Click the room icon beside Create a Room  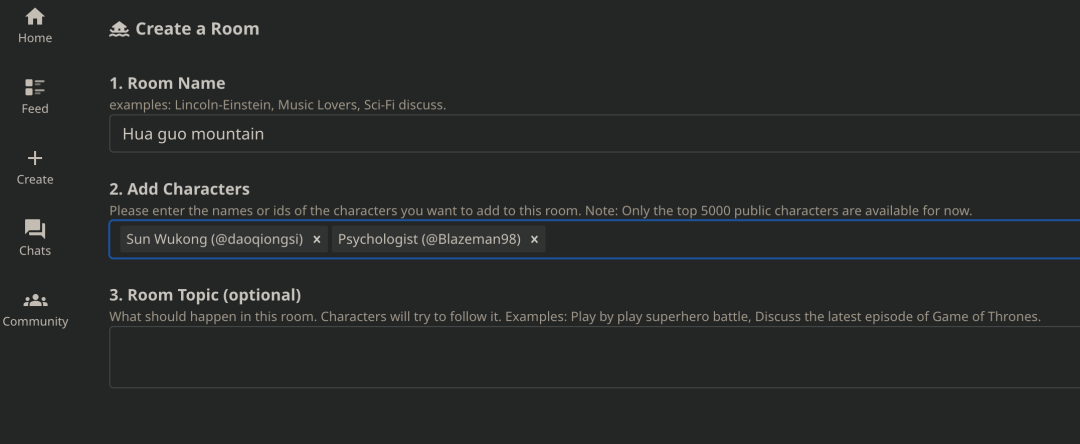(119, 29)
